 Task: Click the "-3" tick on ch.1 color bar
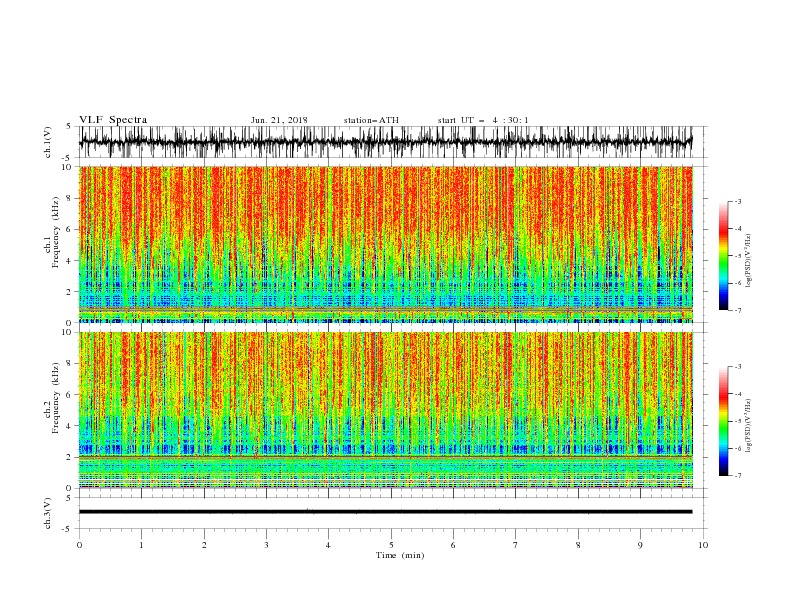pyautogui.click(x=738, y=201)
